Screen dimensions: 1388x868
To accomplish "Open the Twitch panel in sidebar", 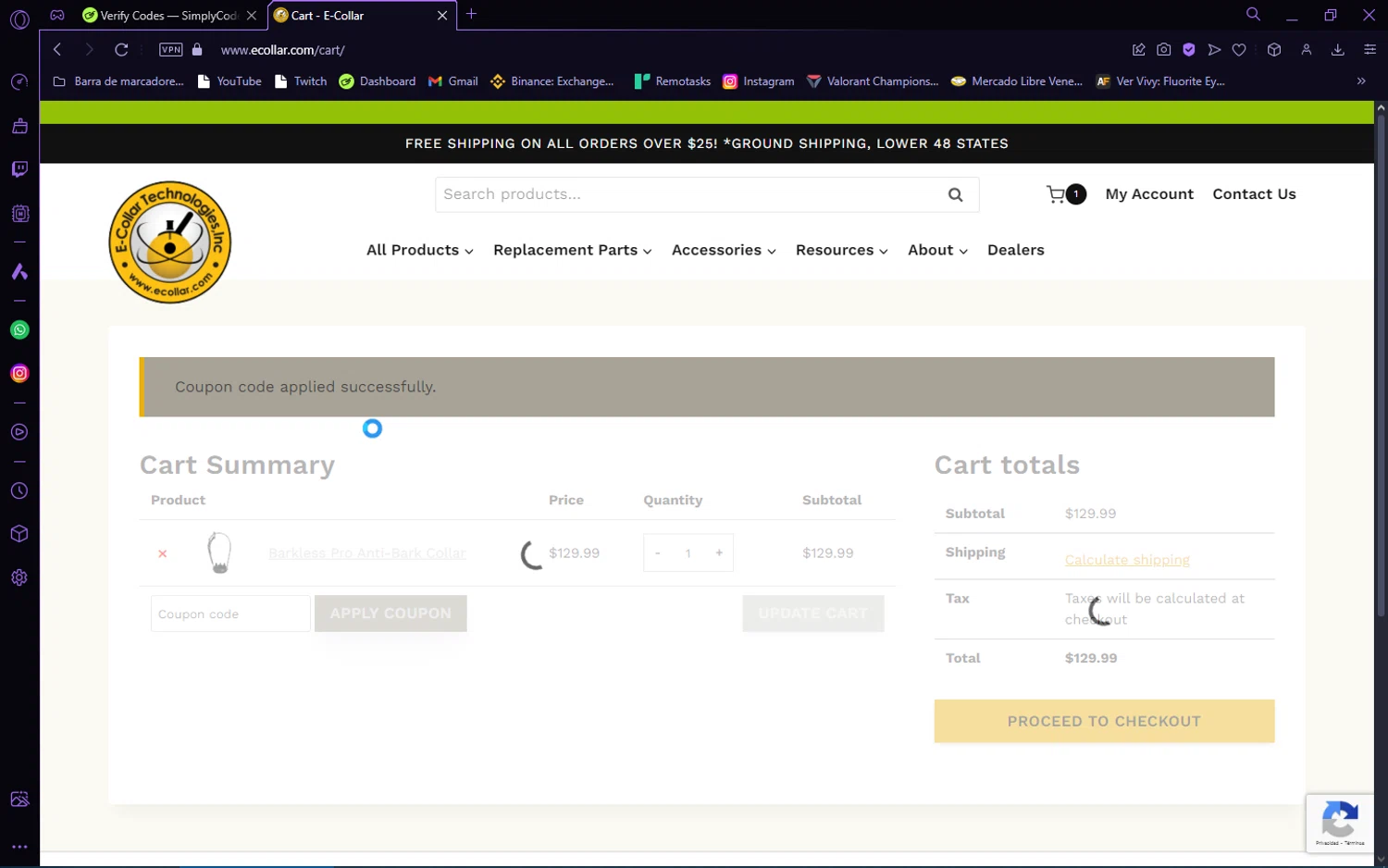I will click(x=19, y=169).
